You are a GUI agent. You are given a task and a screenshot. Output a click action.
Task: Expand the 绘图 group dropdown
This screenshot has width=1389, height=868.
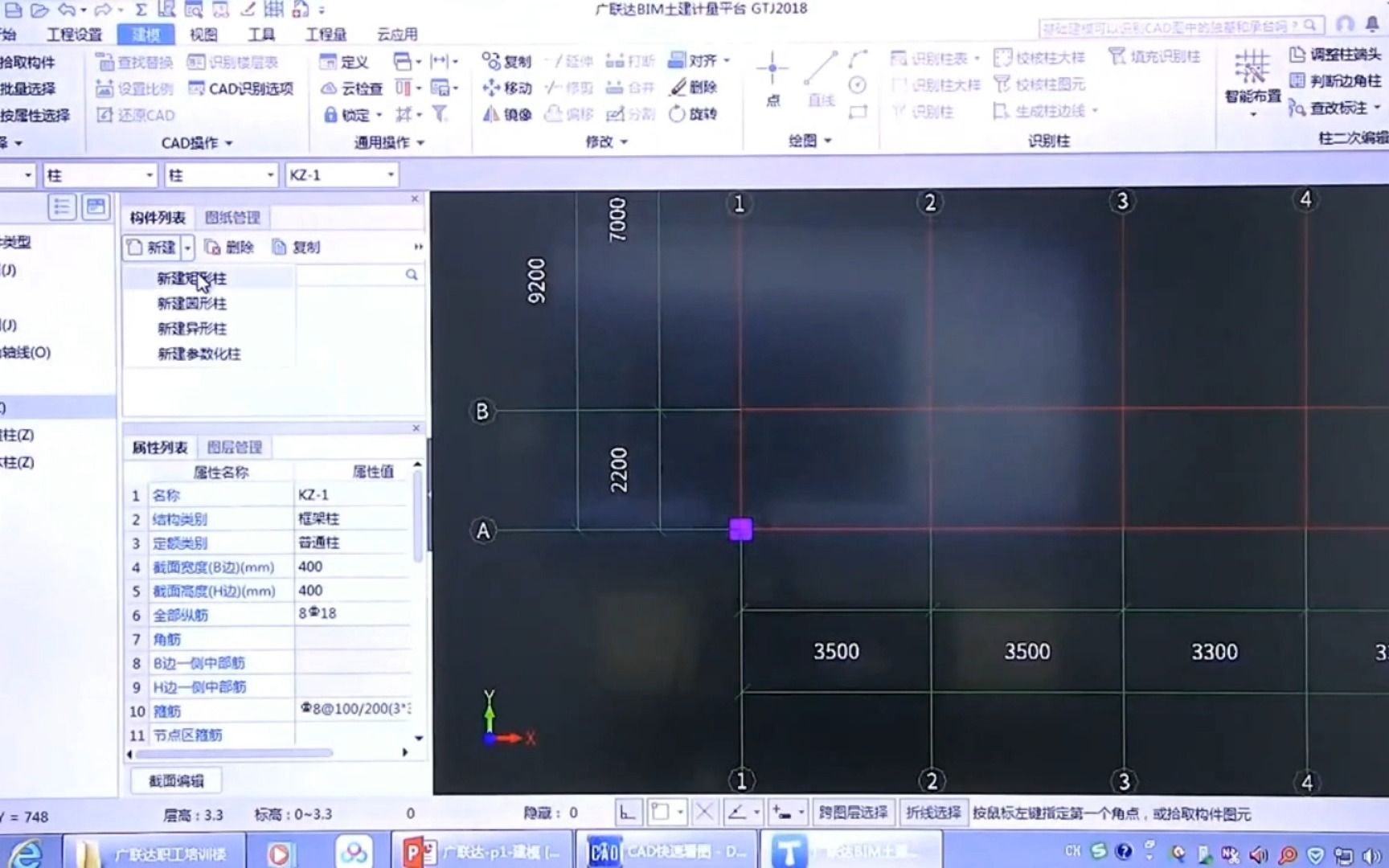(x=828, y=141)
